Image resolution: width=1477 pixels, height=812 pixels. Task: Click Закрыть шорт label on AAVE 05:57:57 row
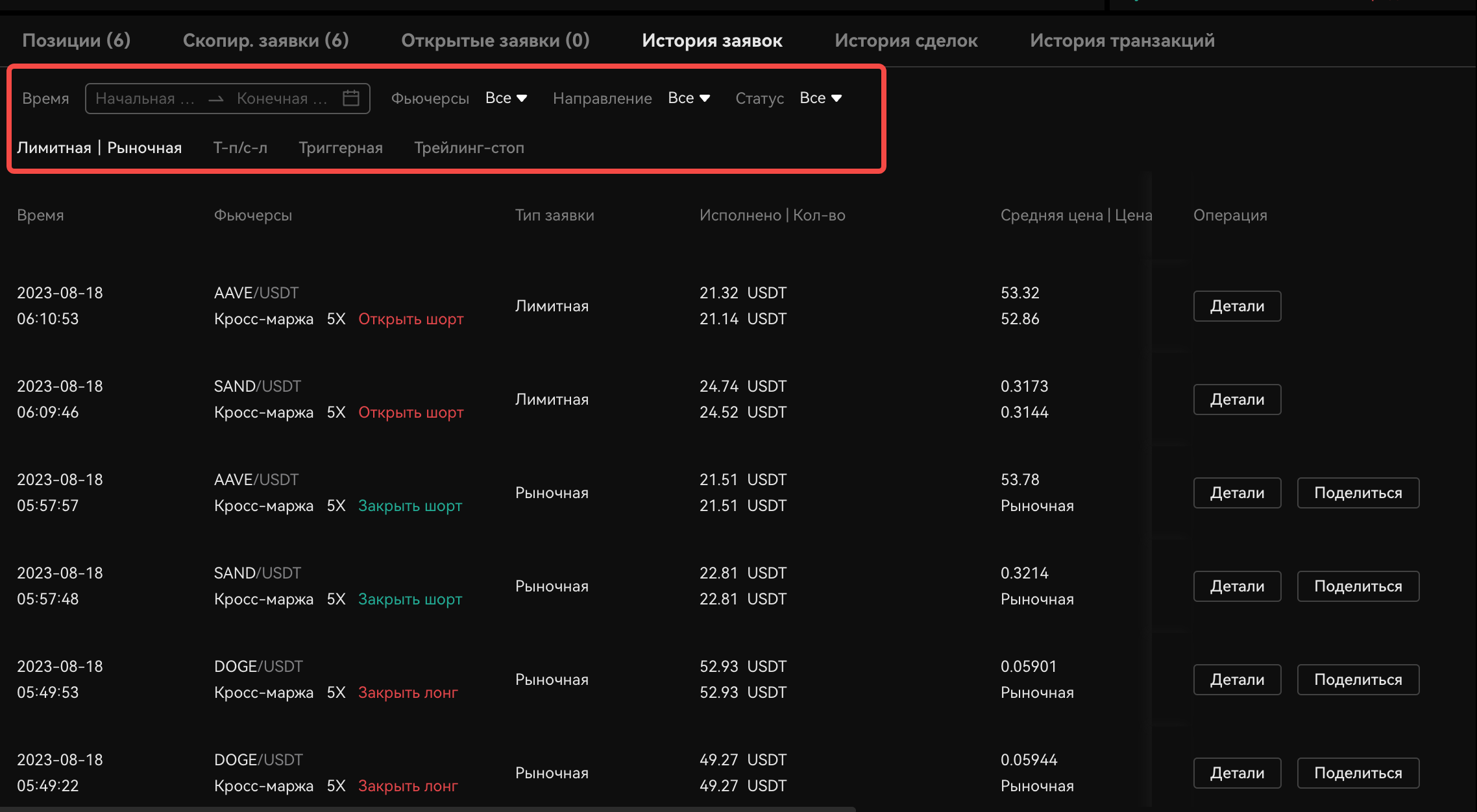(410, 506)
